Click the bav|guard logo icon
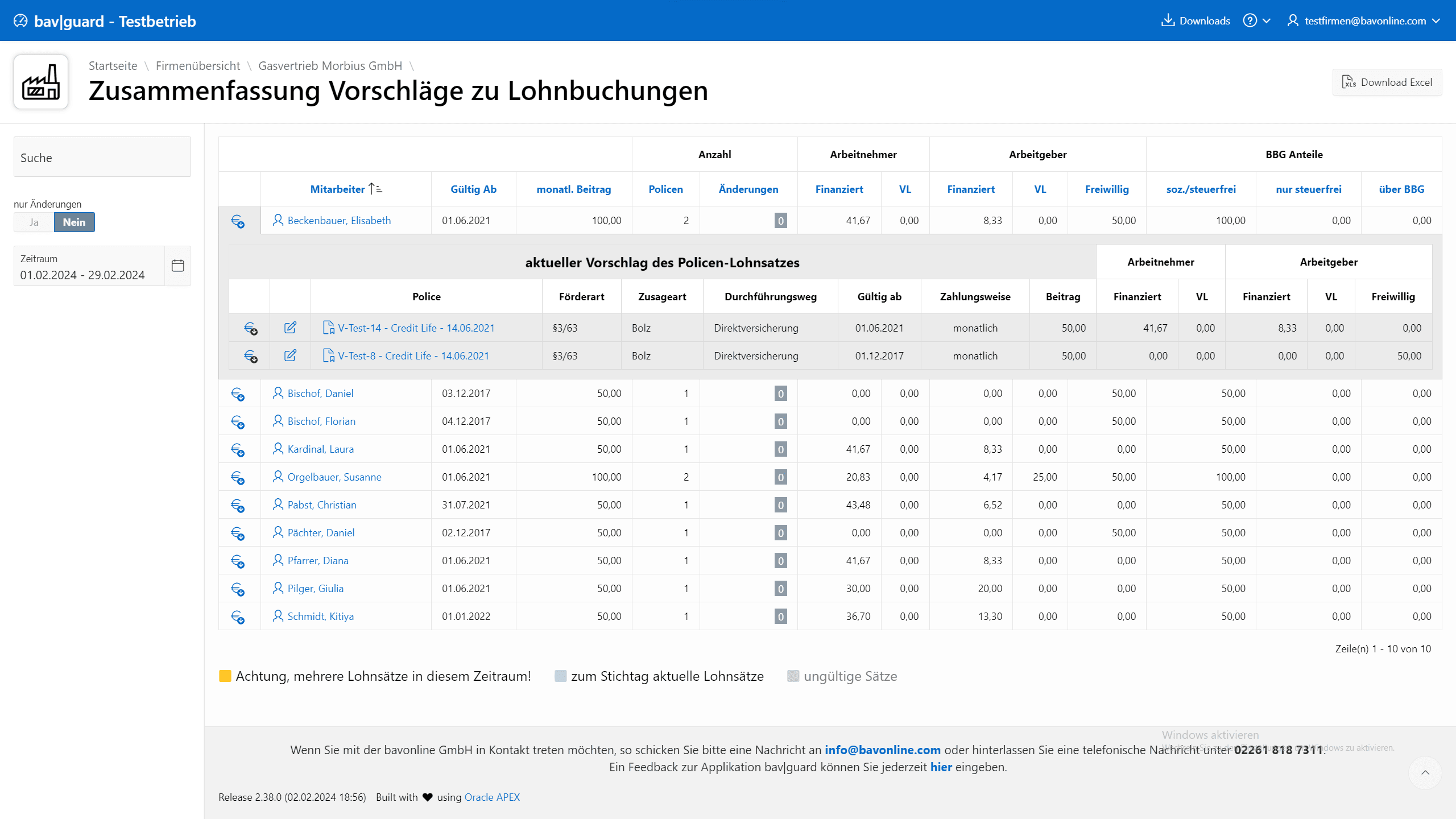Screen dimensions: 1456x819 click(20, 21)
